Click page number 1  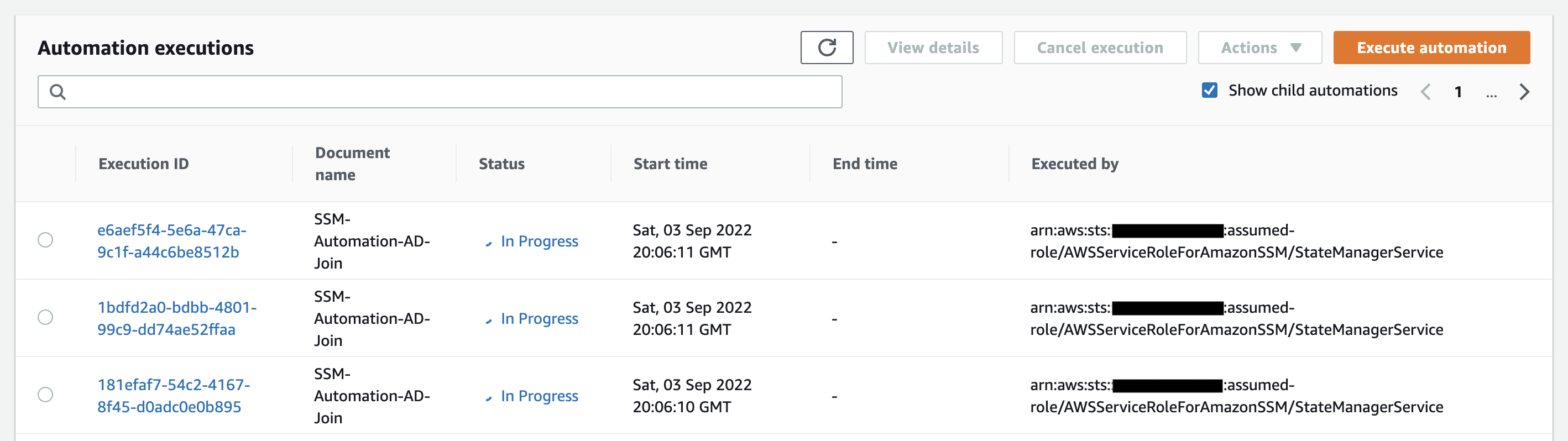pyautogui.click(x=1458, y=92)
